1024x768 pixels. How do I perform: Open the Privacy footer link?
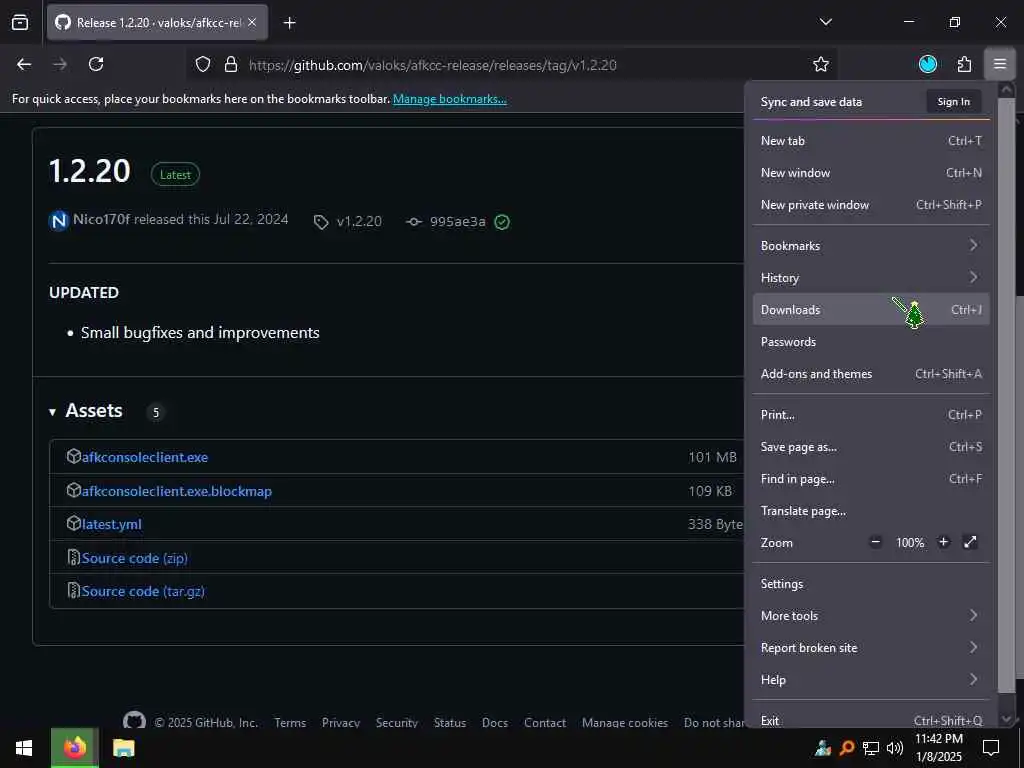341,722
